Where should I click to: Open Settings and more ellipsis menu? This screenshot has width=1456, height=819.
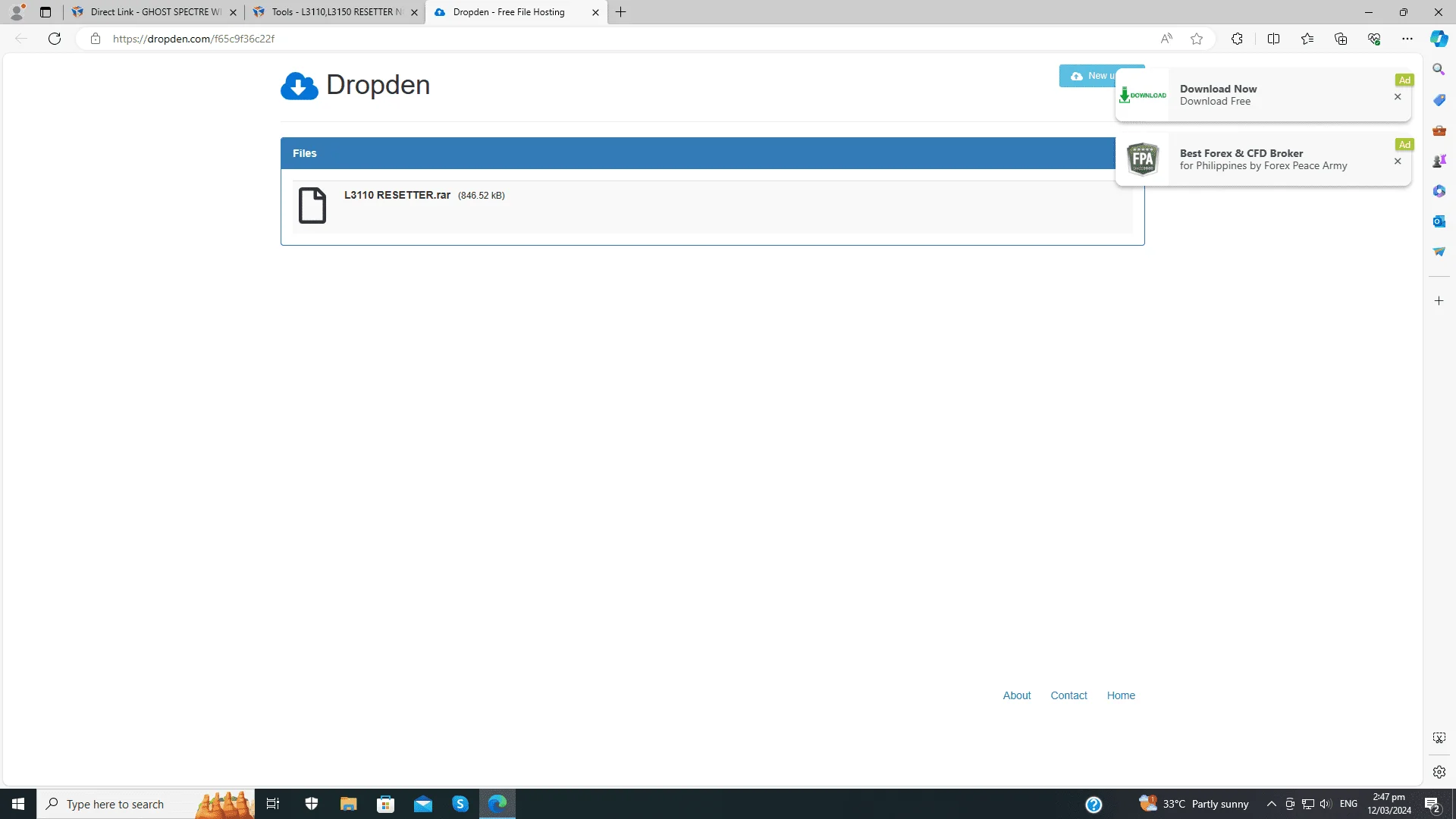pyautogui.click(x=1407, y=39)
